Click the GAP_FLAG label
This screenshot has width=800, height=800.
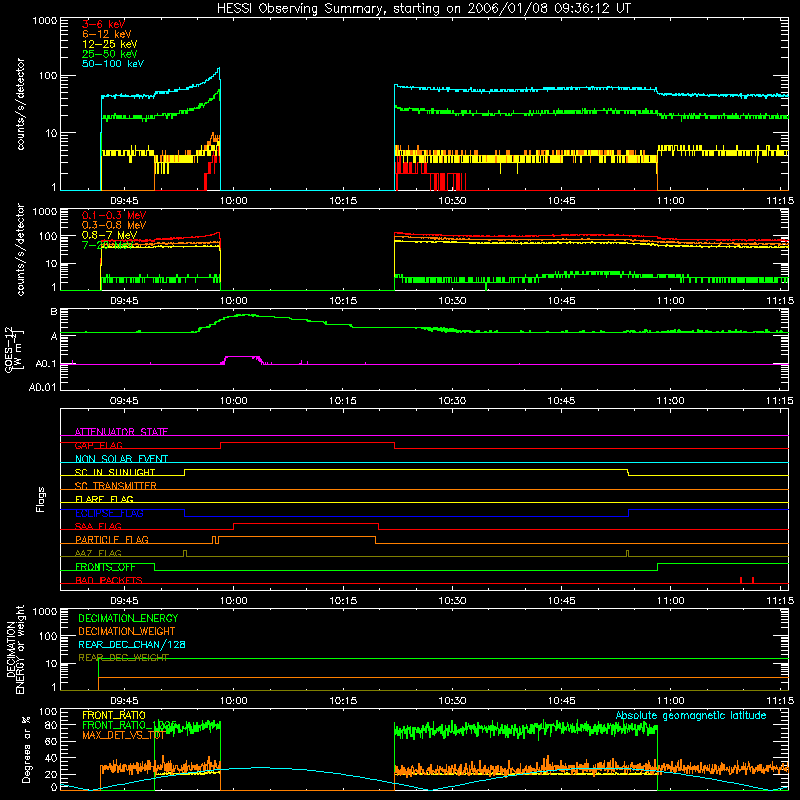coord(99,445)
